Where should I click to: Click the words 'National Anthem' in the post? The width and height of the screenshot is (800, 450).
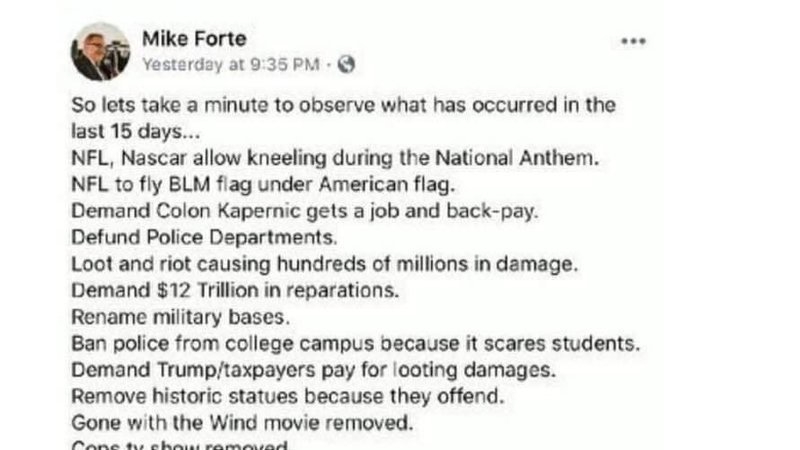[517, 158]
